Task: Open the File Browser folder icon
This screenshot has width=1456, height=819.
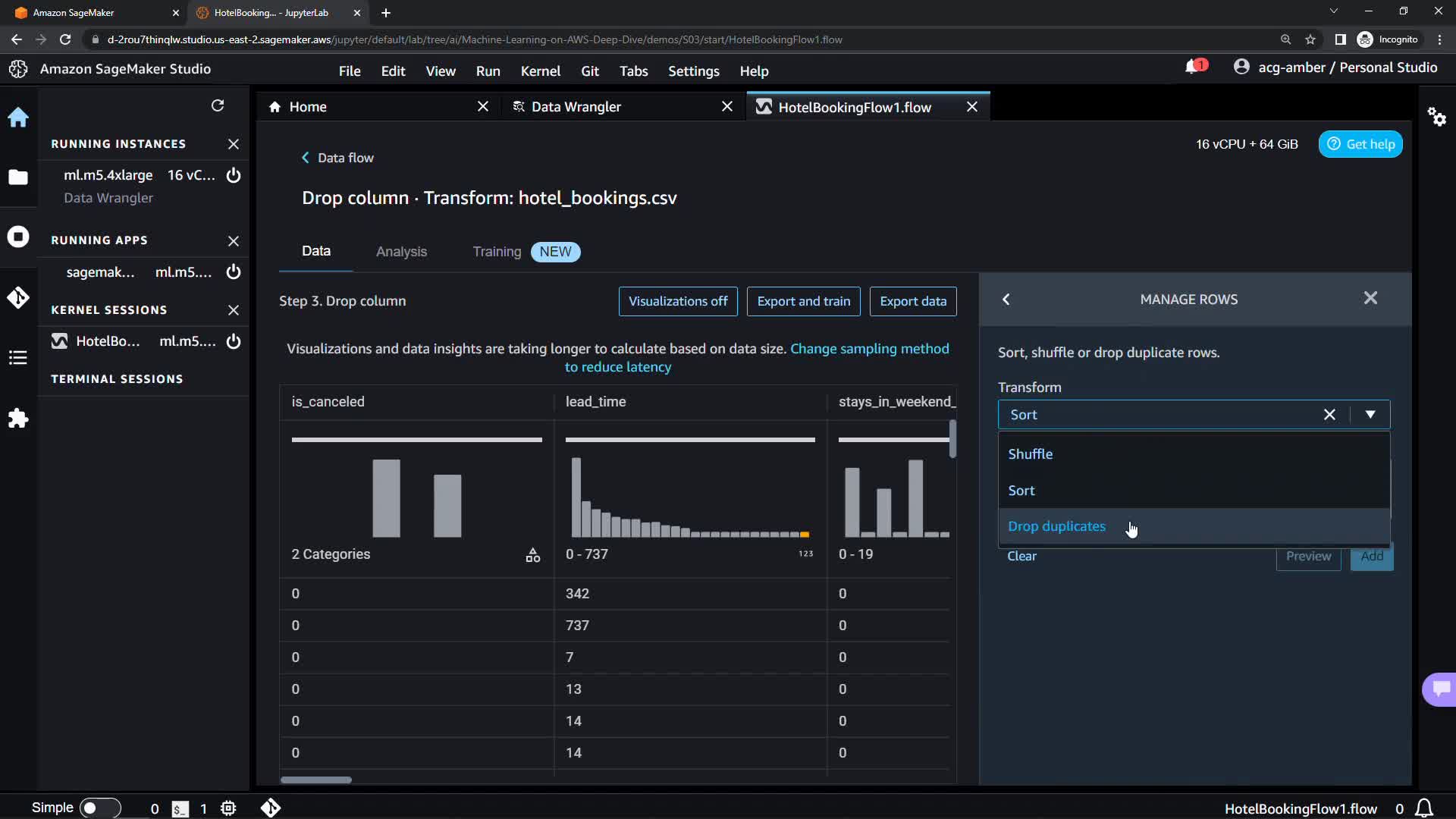Action: (18, 177)
